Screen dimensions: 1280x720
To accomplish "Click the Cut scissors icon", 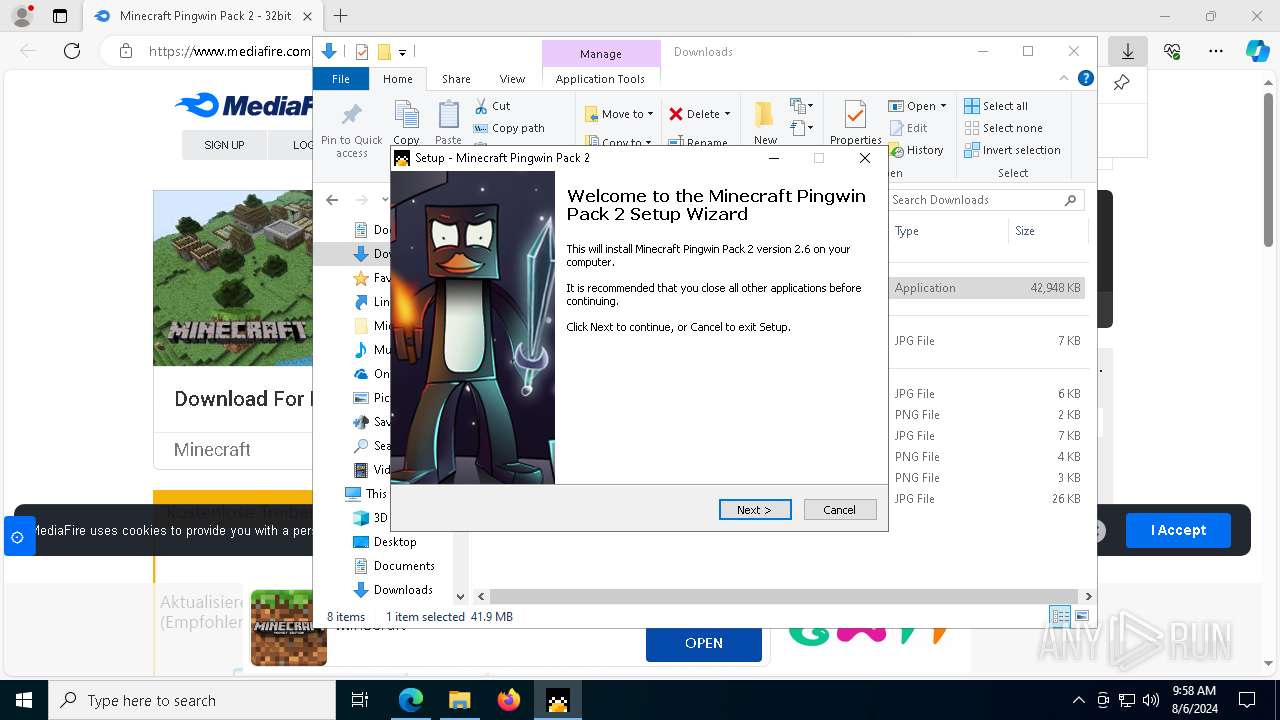I will point(482,106).
